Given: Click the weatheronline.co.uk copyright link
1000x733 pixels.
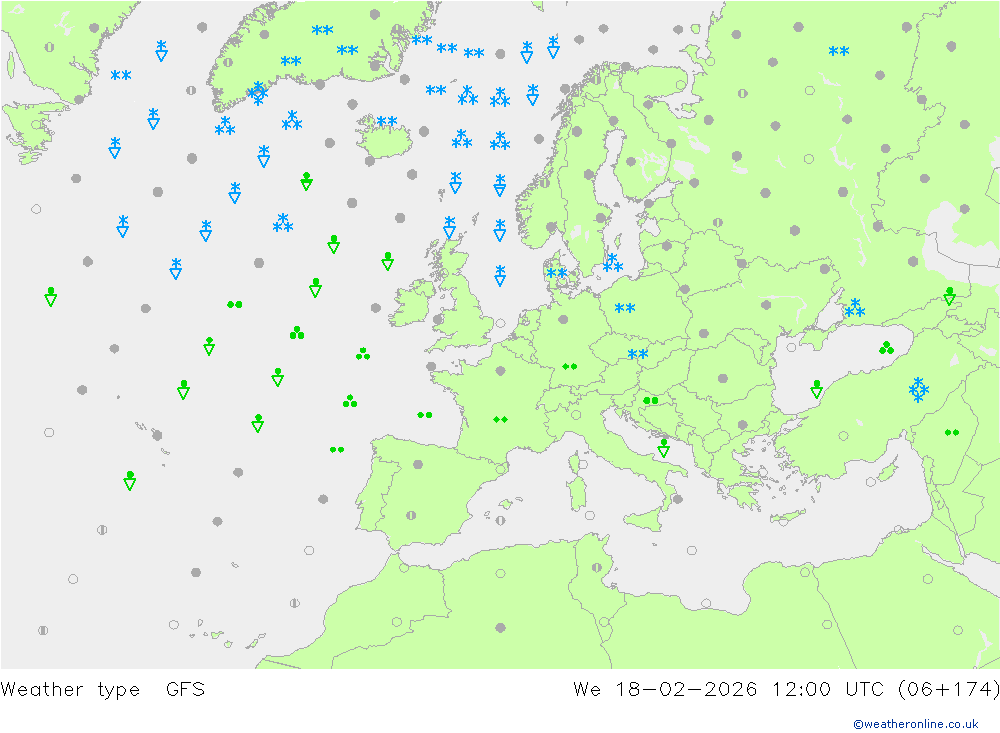Looking at the screenshot, I should coord(915,723).
